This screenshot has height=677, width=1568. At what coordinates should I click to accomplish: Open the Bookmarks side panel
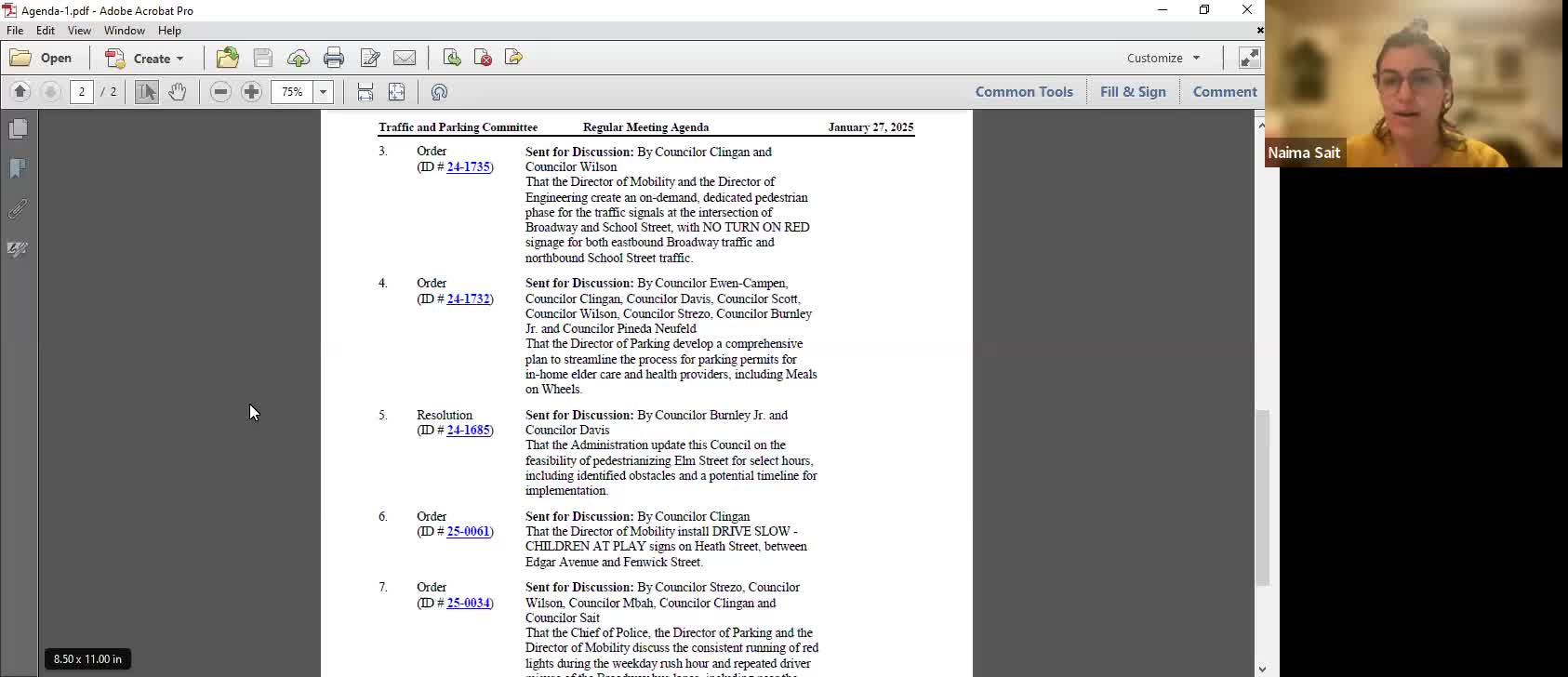[18, 168]
